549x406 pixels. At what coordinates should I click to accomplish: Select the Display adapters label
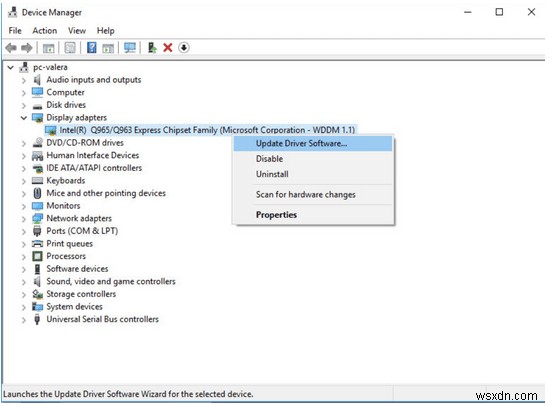click(x=77, y=118)
